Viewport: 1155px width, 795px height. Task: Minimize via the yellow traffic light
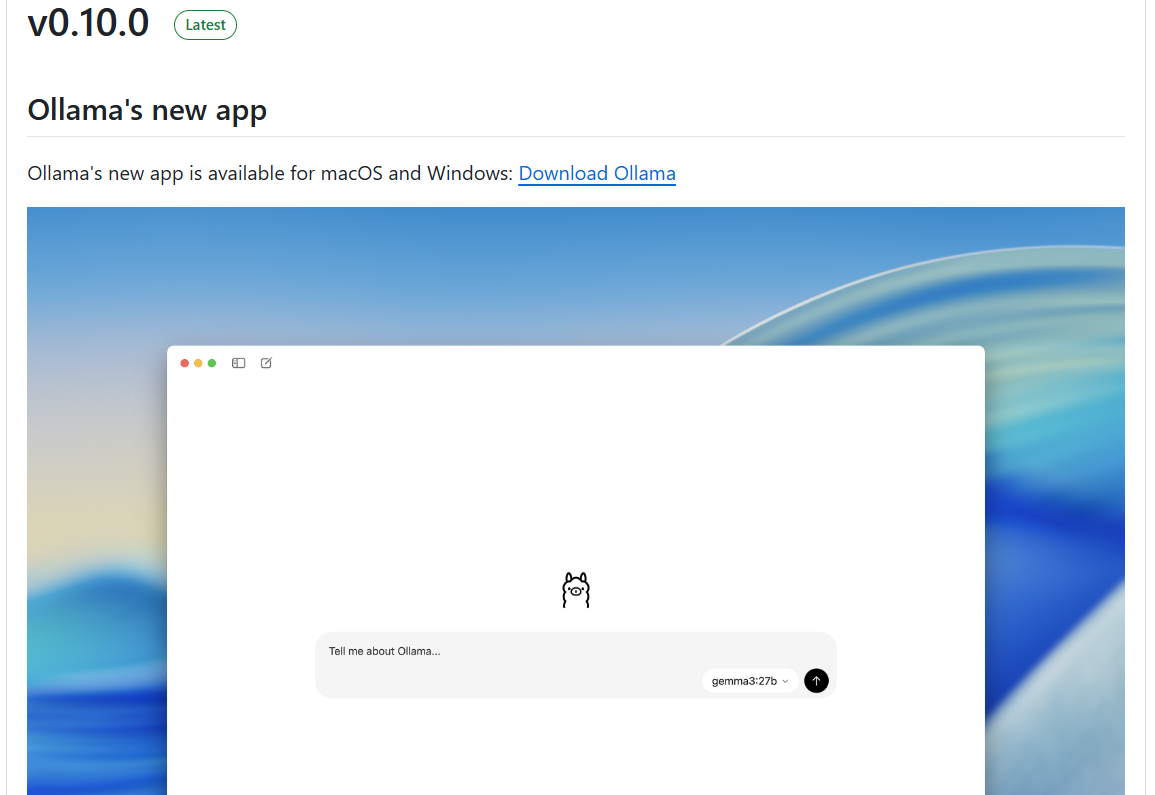click(198, 363)
